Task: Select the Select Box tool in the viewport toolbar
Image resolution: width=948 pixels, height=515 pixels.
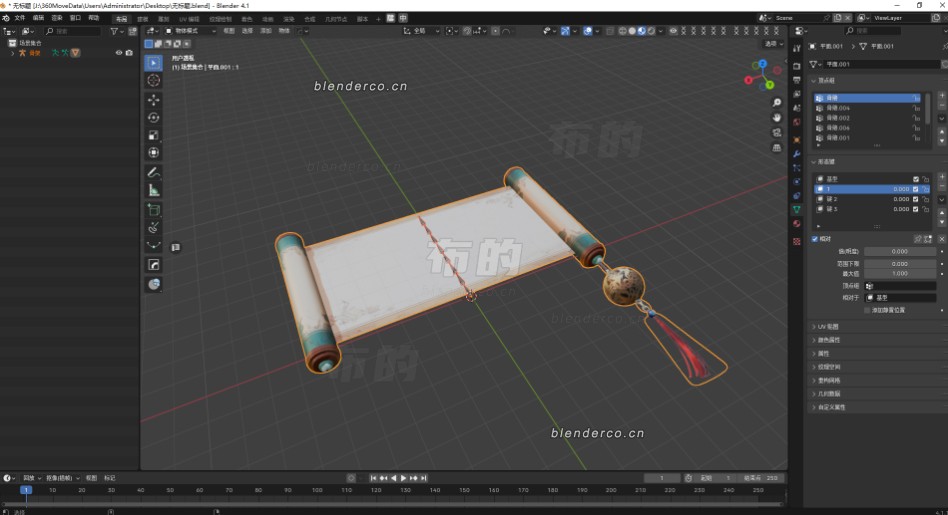Action: pyautogui.click(x=154, y=63)
